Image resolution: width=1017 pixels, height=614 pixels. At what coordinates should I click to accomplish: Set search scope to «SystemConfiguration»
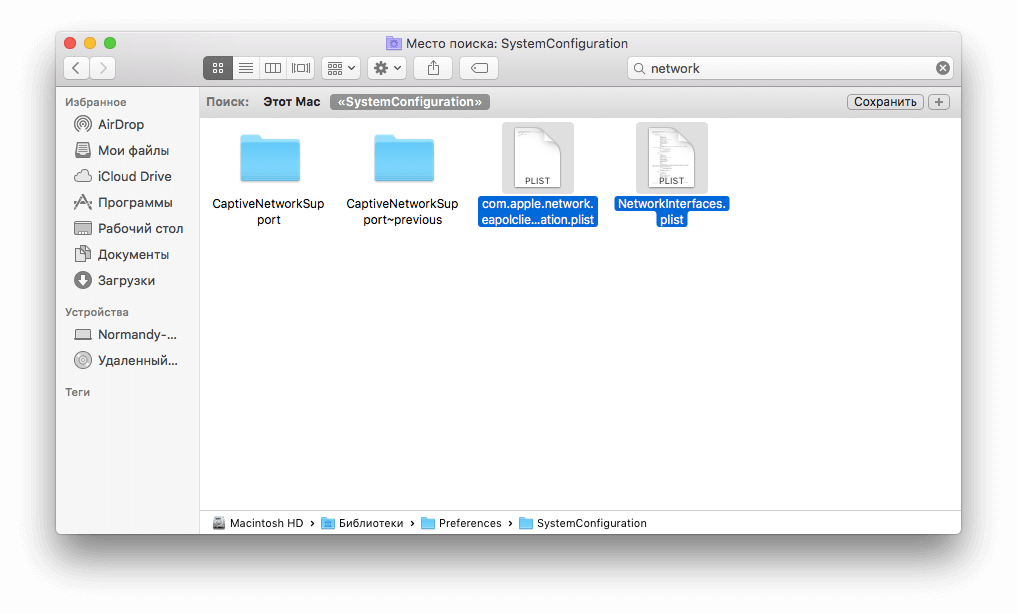pyautogui.click(x=410, y=102)
